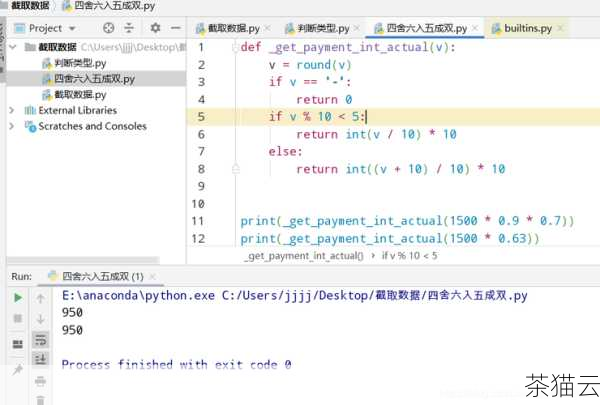Viewport: 600px width, 405px height.
Task: Click the 'return 0' code line
Action: click(x=324, y=100)
